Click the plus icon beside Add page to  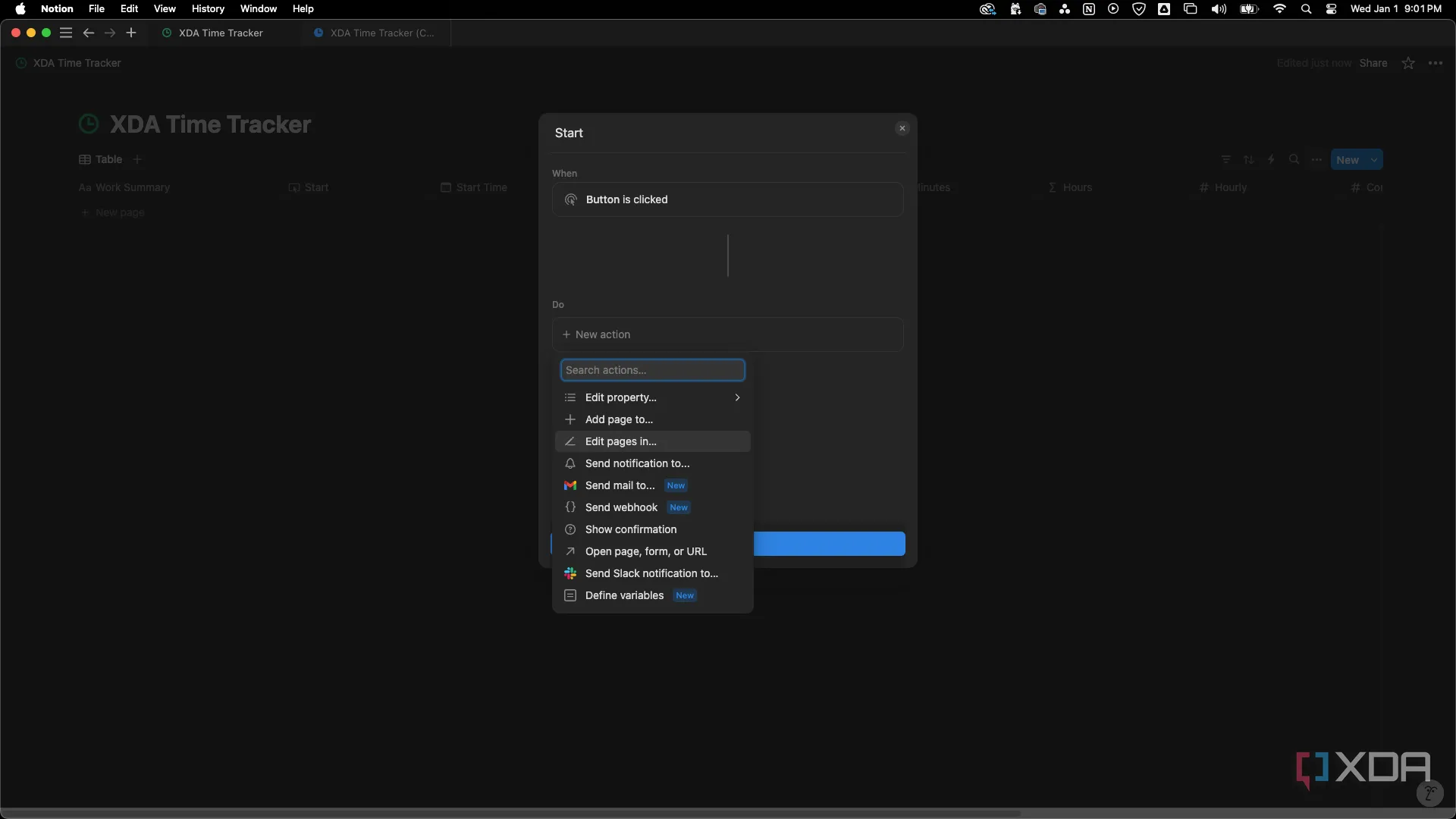point(570,419)
